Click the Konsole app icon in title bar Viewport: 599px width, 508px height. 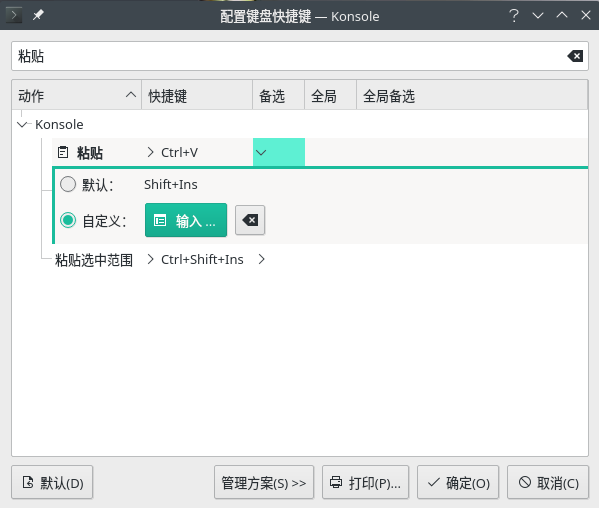point(14,15)
